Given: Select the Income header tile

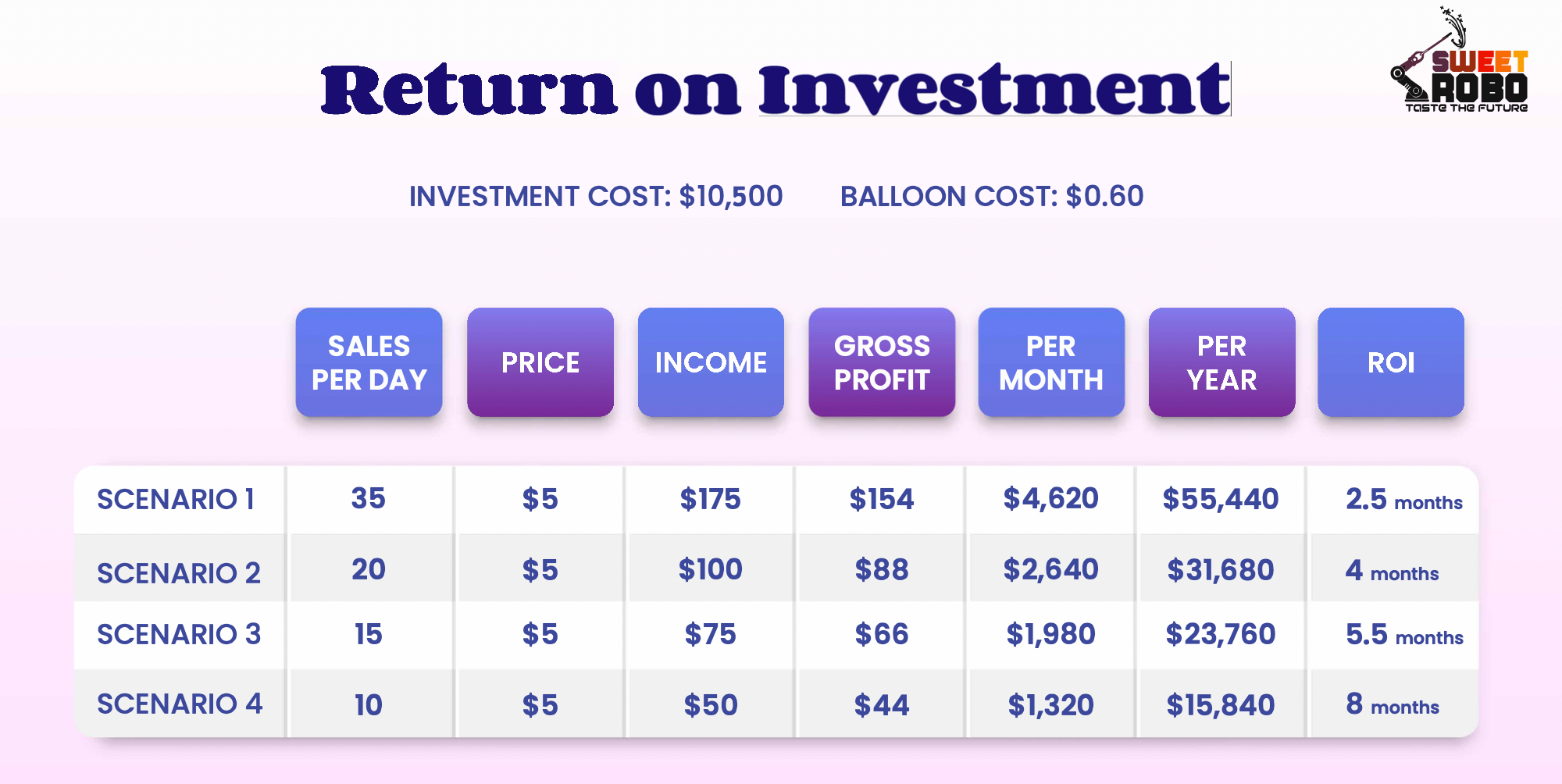Looking at the screenshot, I should tap(711, 362).
